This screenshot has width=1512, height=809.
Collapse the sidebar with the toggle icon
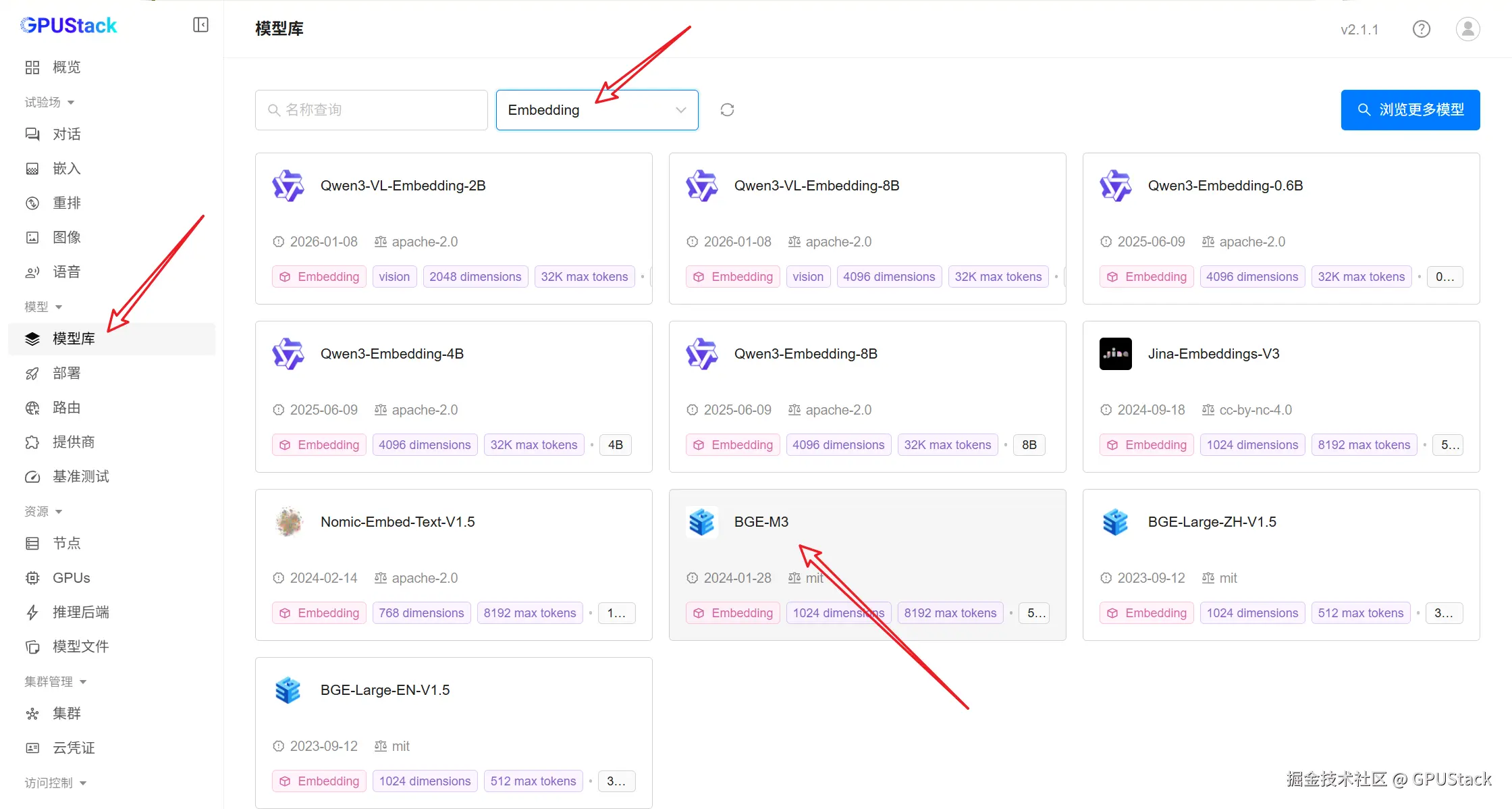click(200, 25)
